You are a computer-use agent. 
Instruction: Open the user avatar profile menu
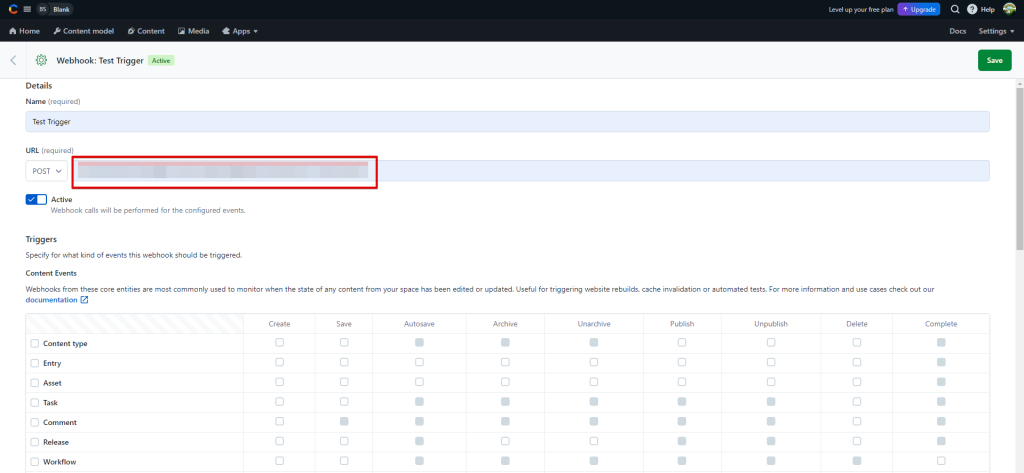click(1008, 9)
